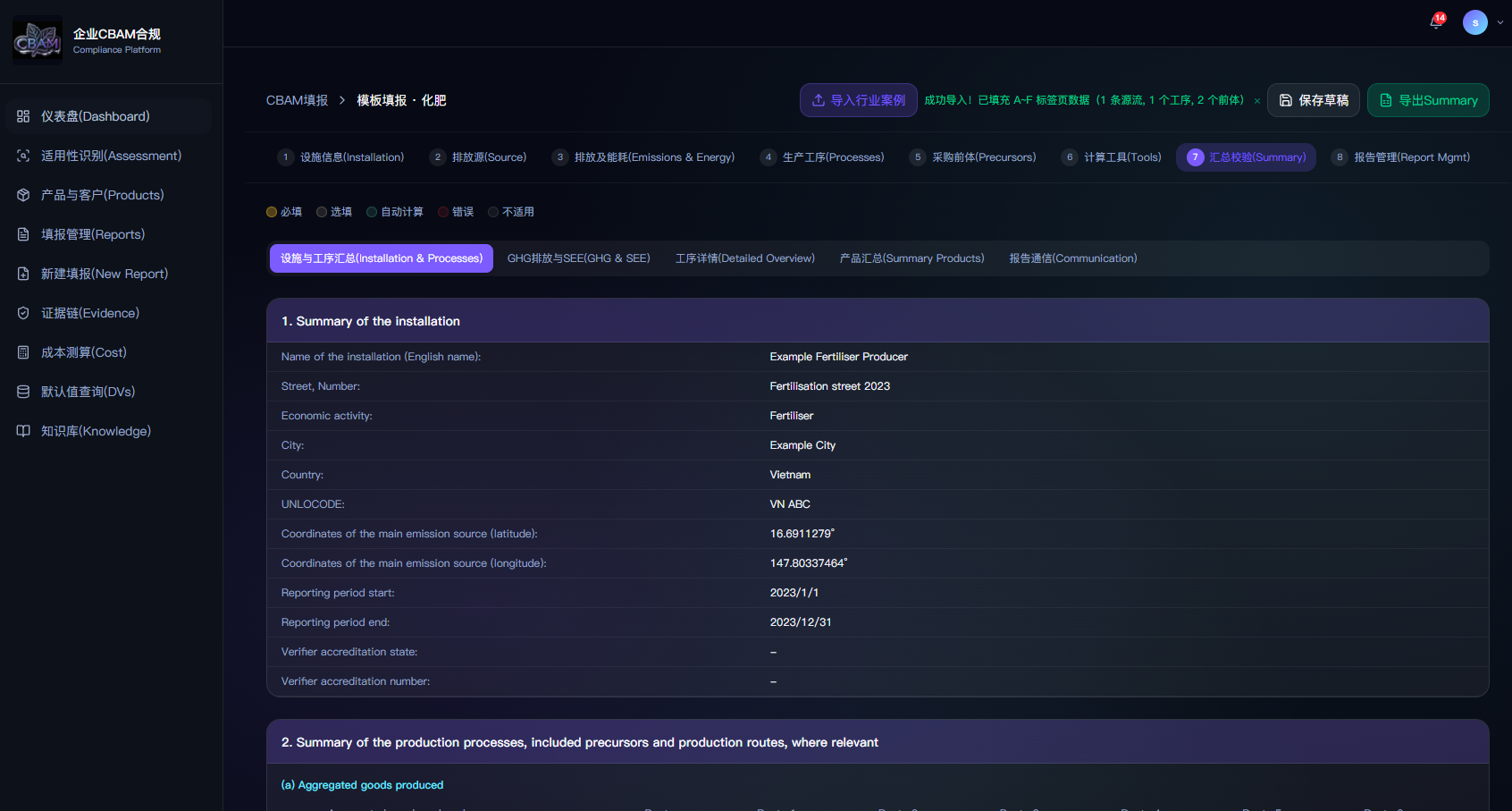
Task: Go to step 4 生产工序(Processes)
Action: [x=822, y=157]
